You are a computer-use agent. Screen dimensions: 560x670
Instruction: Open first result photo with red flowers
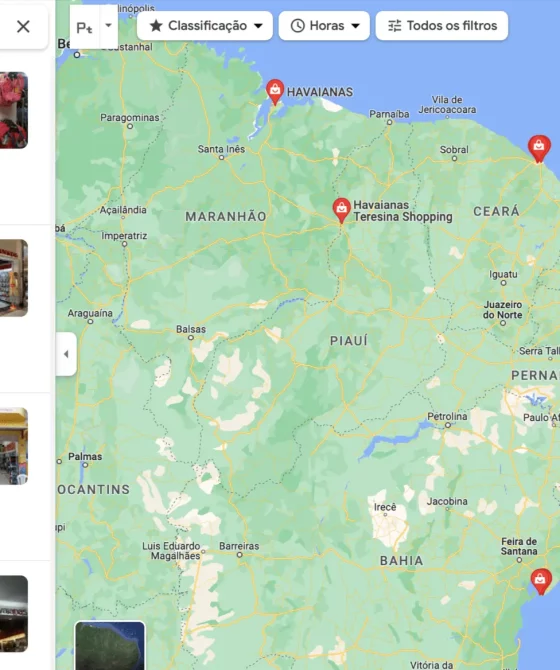14,110
